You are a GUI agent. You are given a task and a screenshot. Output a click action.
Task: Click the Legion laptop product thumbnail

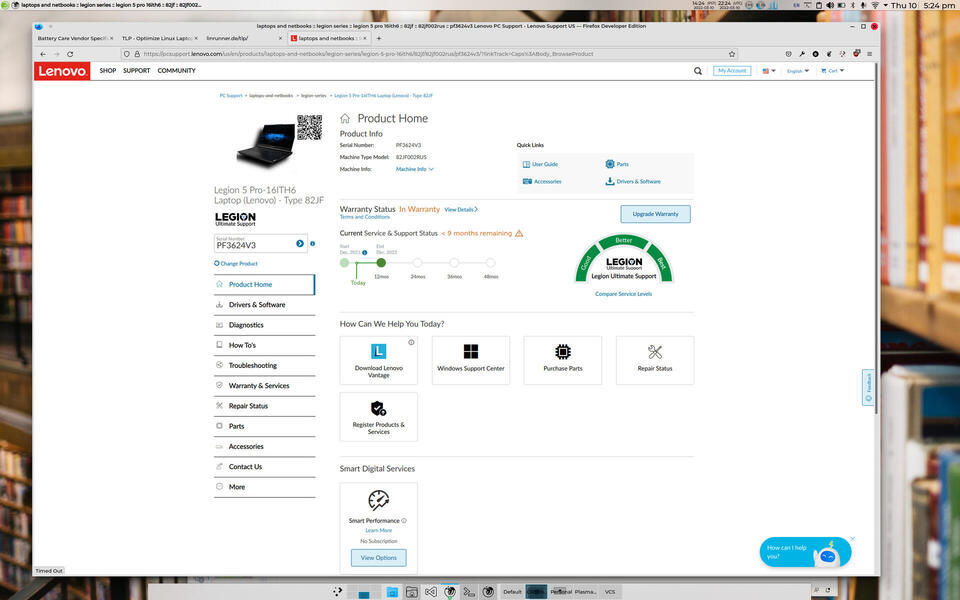pos(266,144)
